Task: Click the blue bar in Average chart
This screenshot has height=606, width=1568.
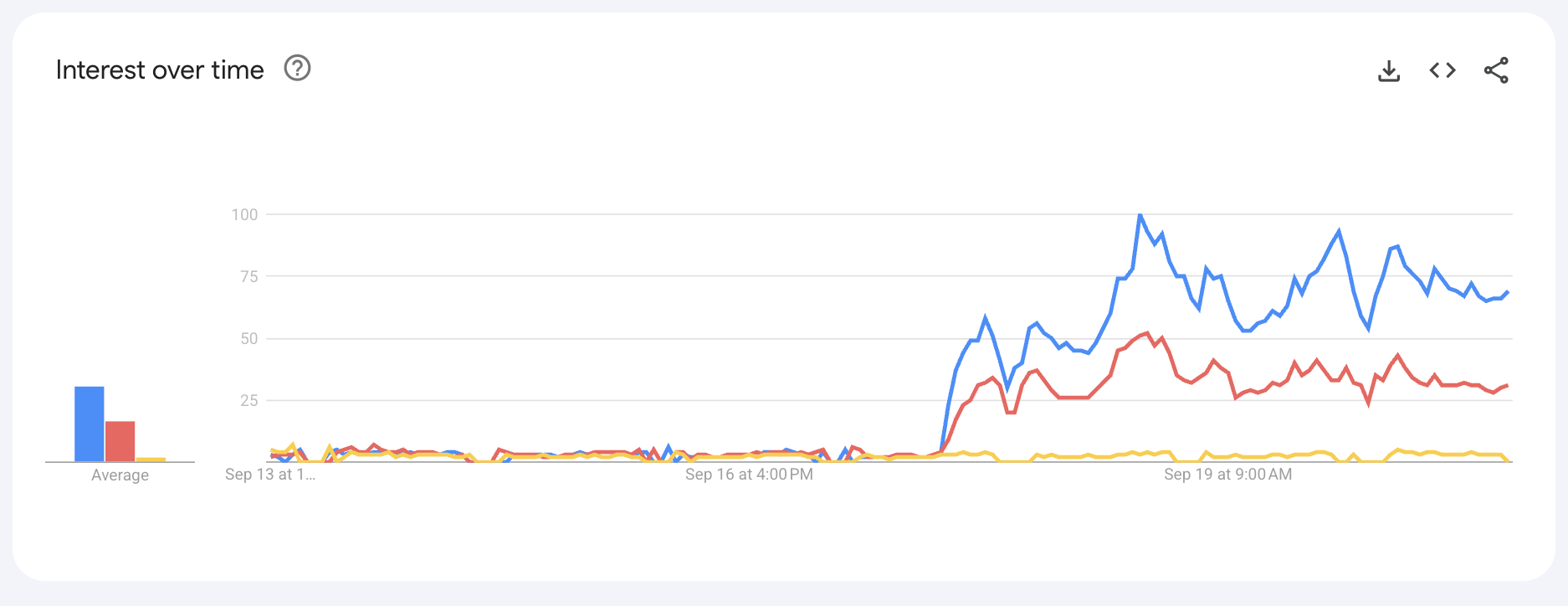Action: point(90,424)
